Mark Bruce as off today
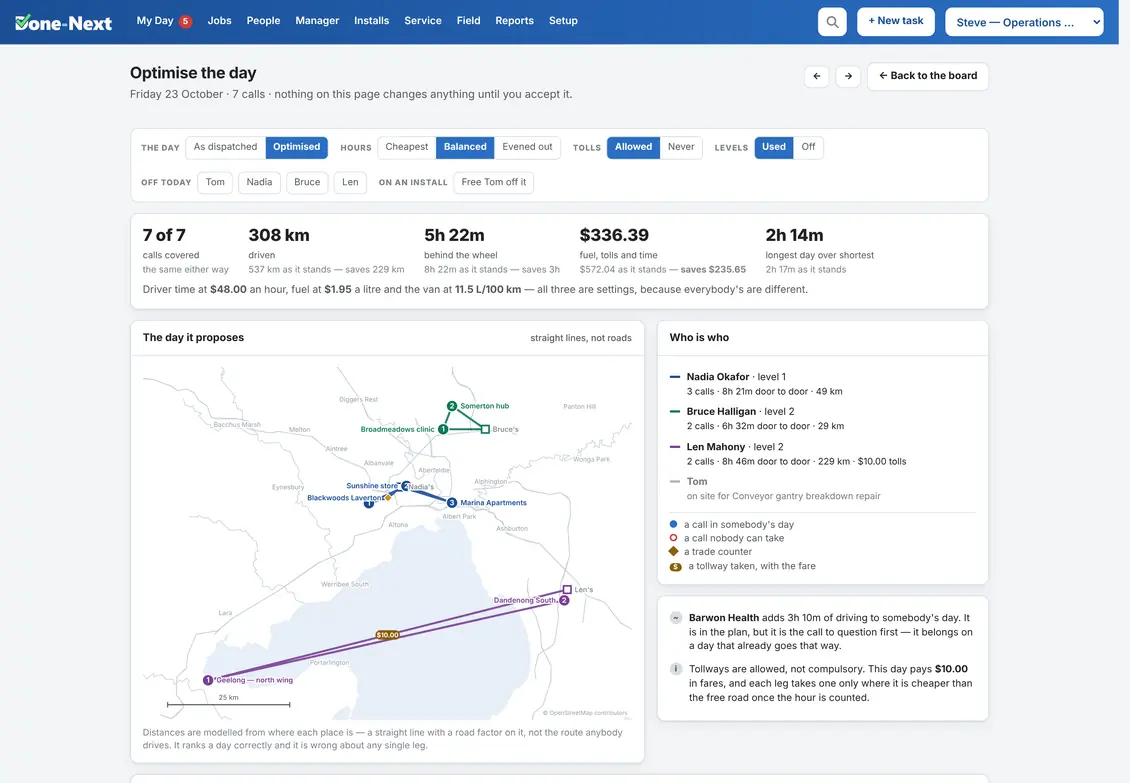The width and height of the screenshot is (1130, 783). tap(307, 182)
